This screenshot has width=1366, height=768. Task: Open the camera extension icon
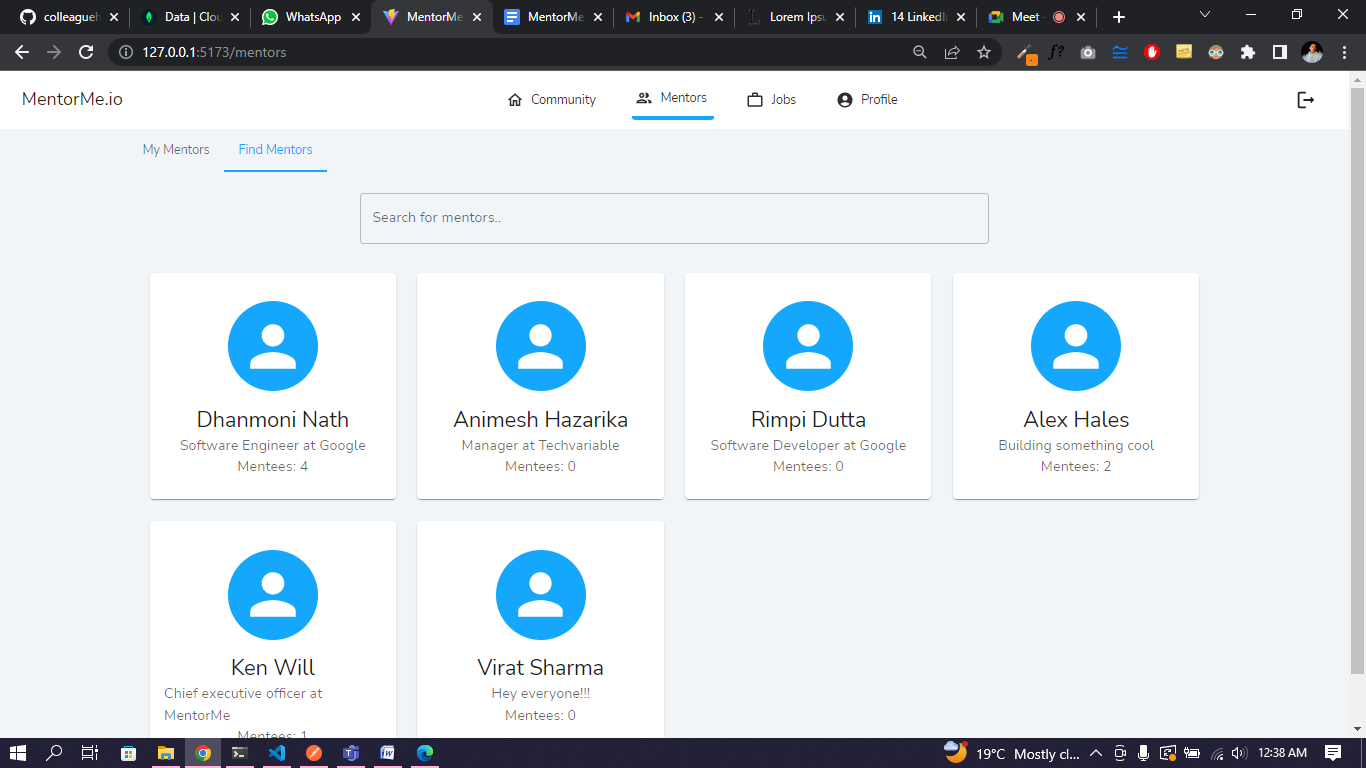1088,53
